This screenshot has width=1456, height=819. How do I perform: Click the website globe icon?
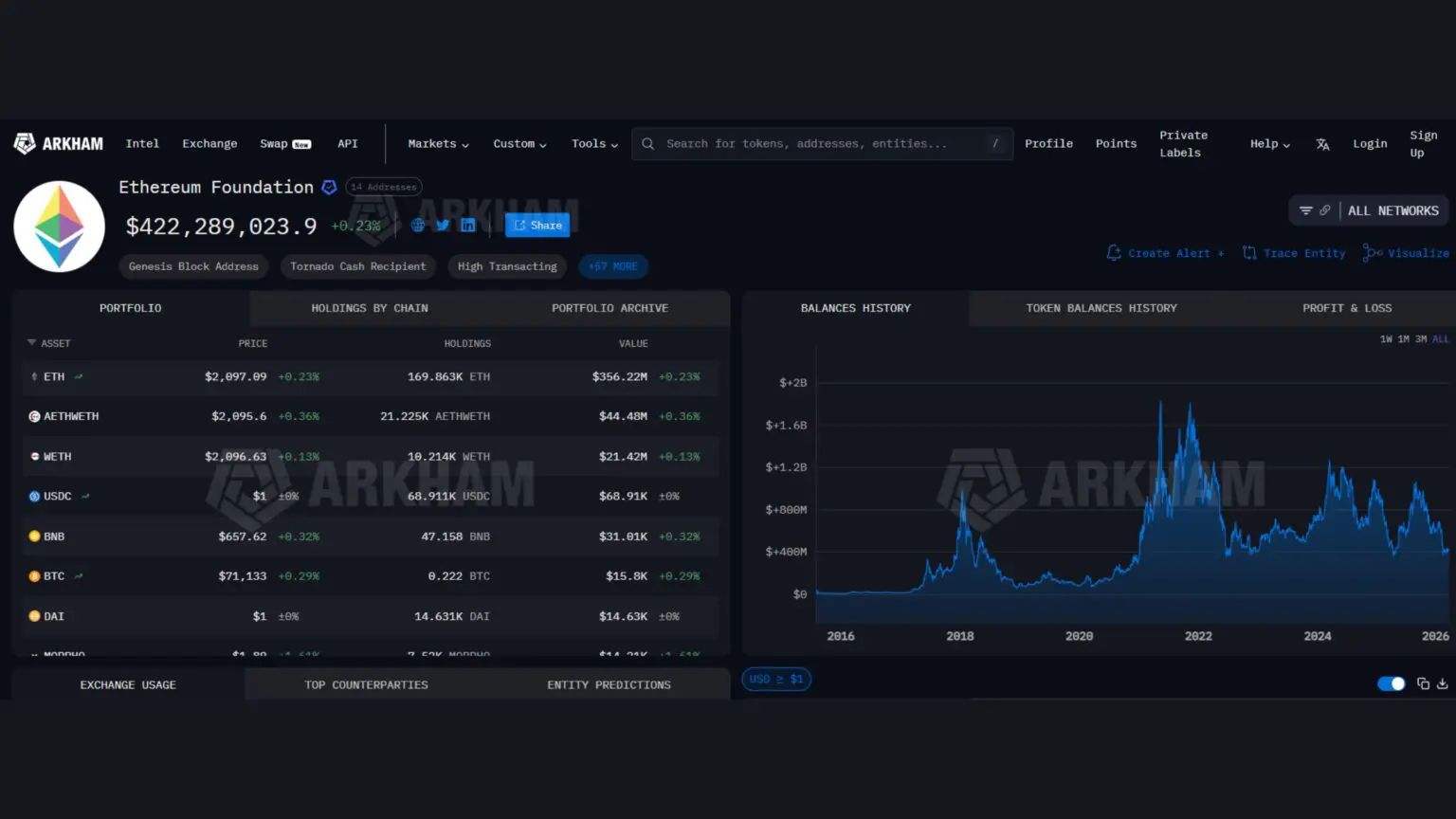(417, 226)
